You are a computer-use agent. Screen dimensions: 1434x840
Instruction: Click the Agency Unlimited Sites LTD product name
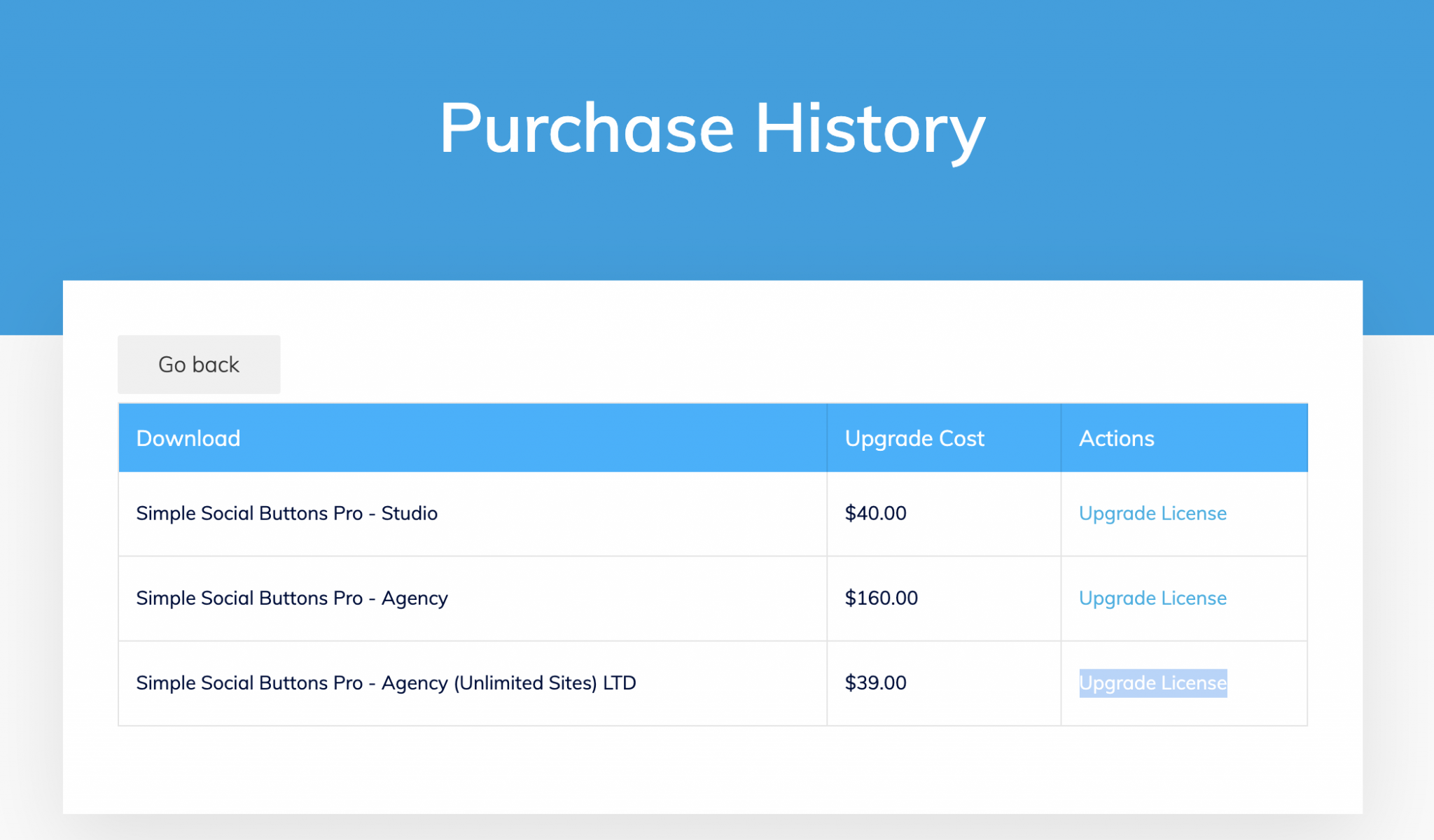coord(386,682)
